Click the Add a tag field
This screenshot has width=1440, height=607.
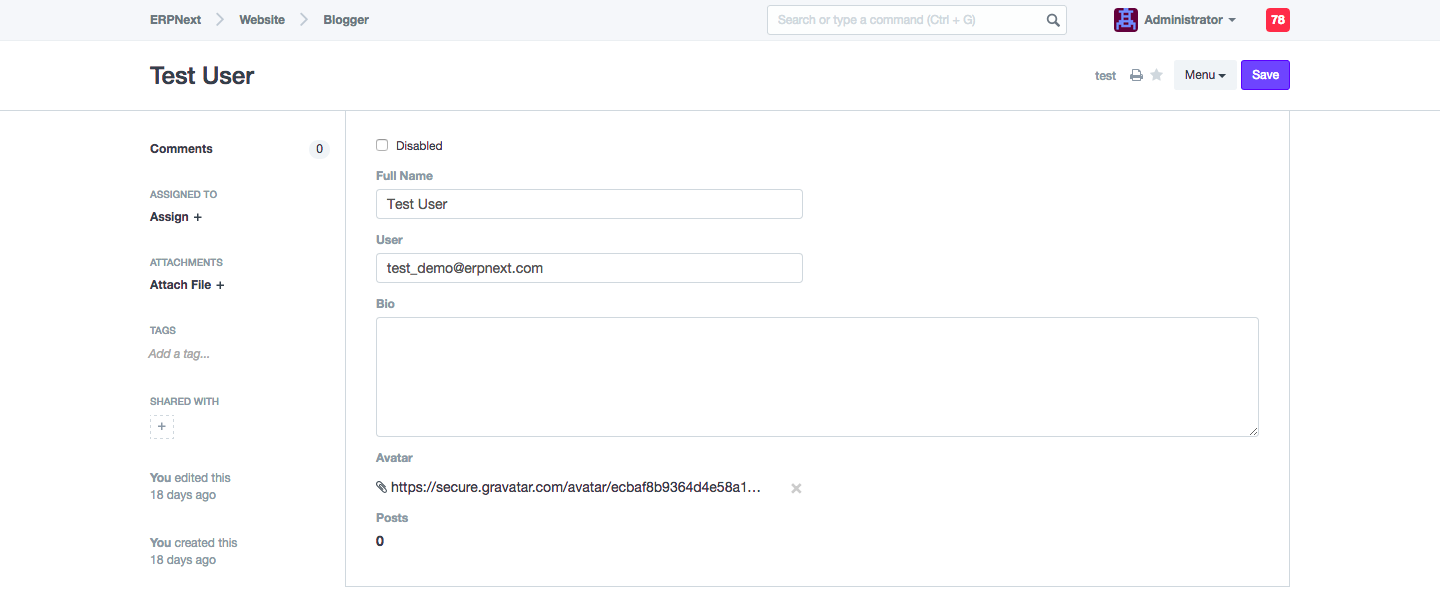tap(179, 354)
